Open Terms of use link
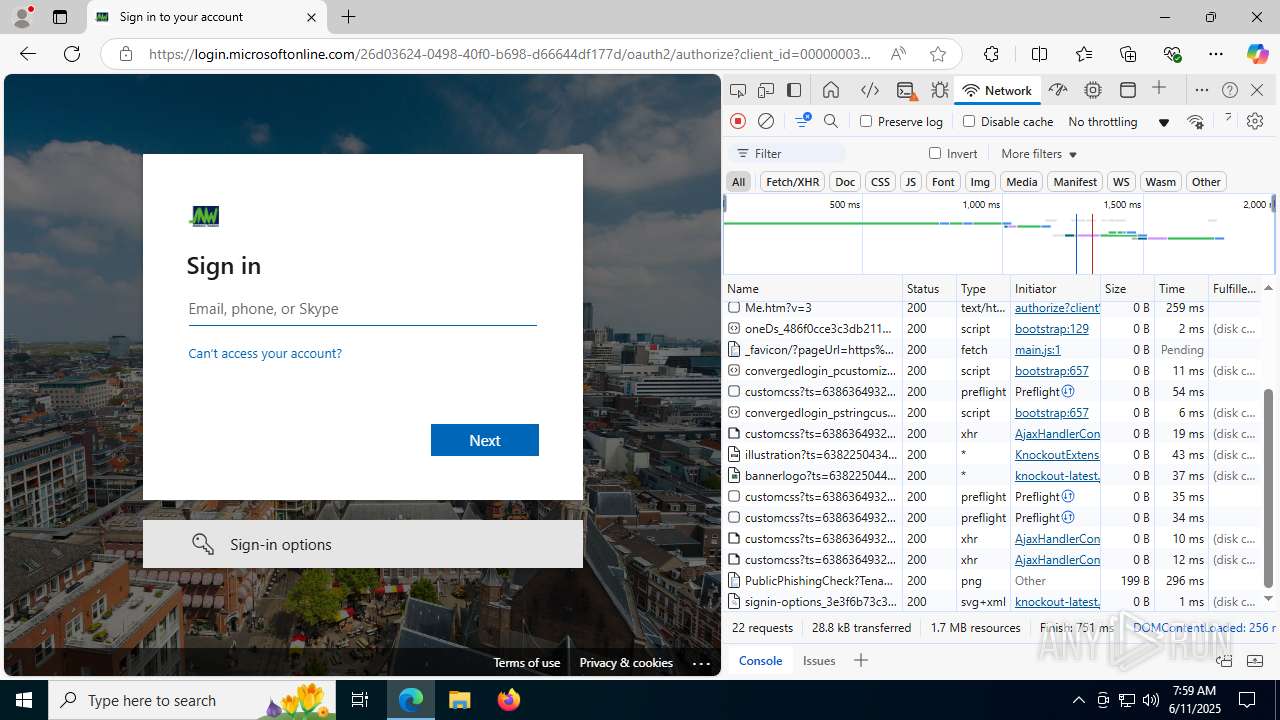This screenshot has height=720, width=1280. coord(526,662)
